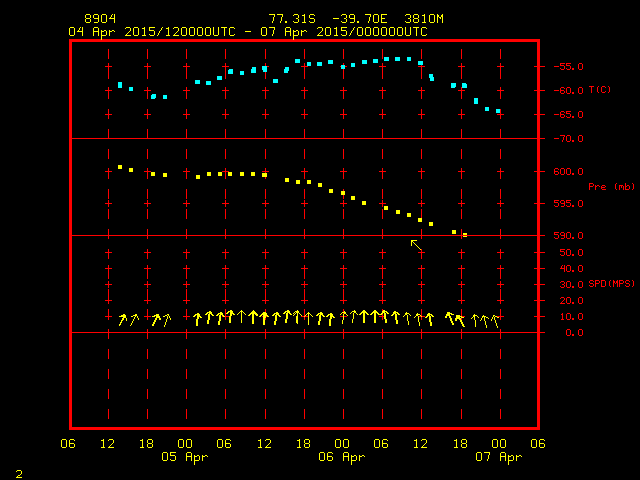Click the -65.0 temperature axis label
The width and height of the screenshot is (640, 480).
pyautogui.click(x=568, y=115)
